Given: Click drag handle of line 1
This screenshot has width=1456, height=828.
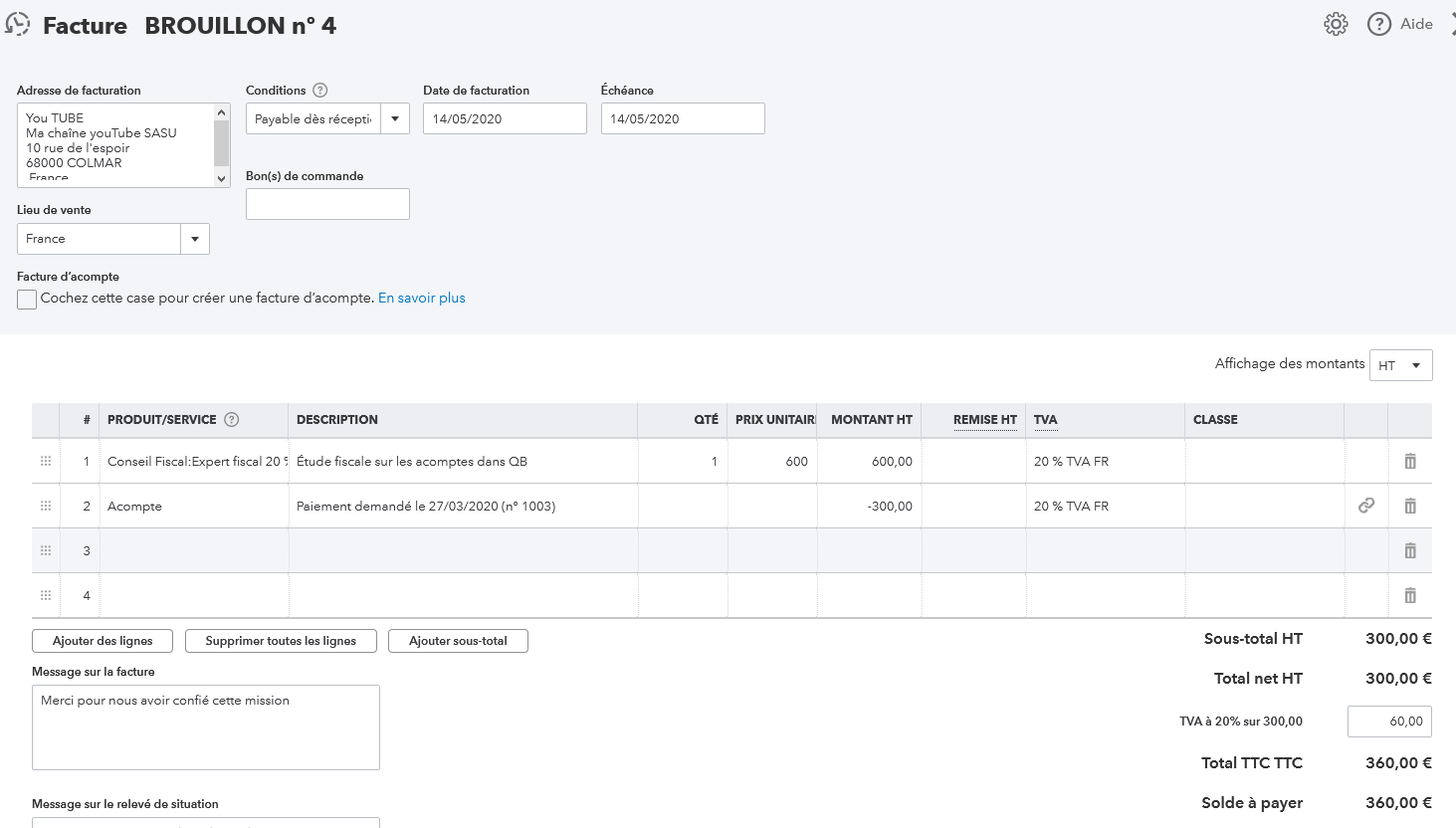Looking at the screenshot, I should (46, 462).
